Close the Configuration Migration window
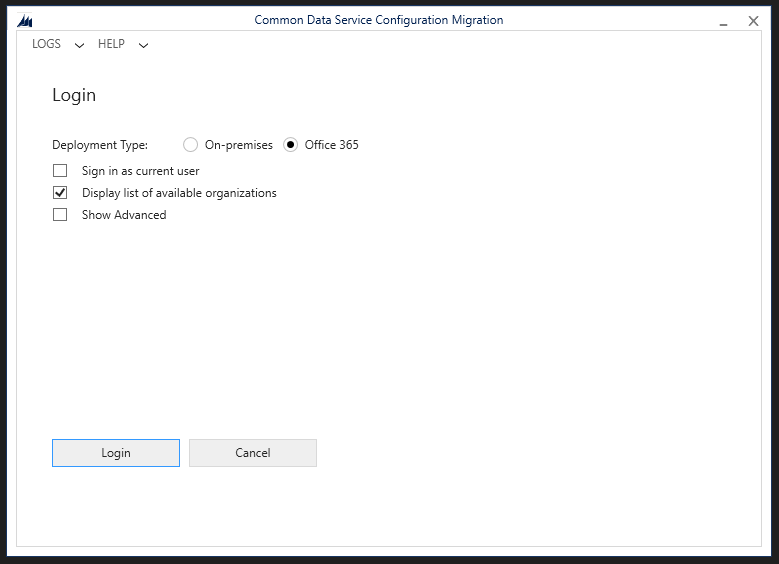The image size is (779, 564). click(x=753, y=21)
